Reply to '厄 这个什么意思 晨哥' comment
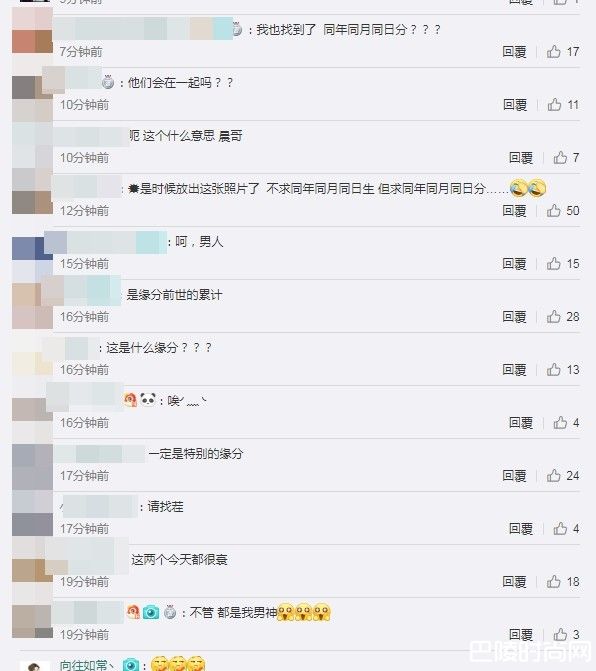This screenshot has width=596, height=671. (521, 158)
